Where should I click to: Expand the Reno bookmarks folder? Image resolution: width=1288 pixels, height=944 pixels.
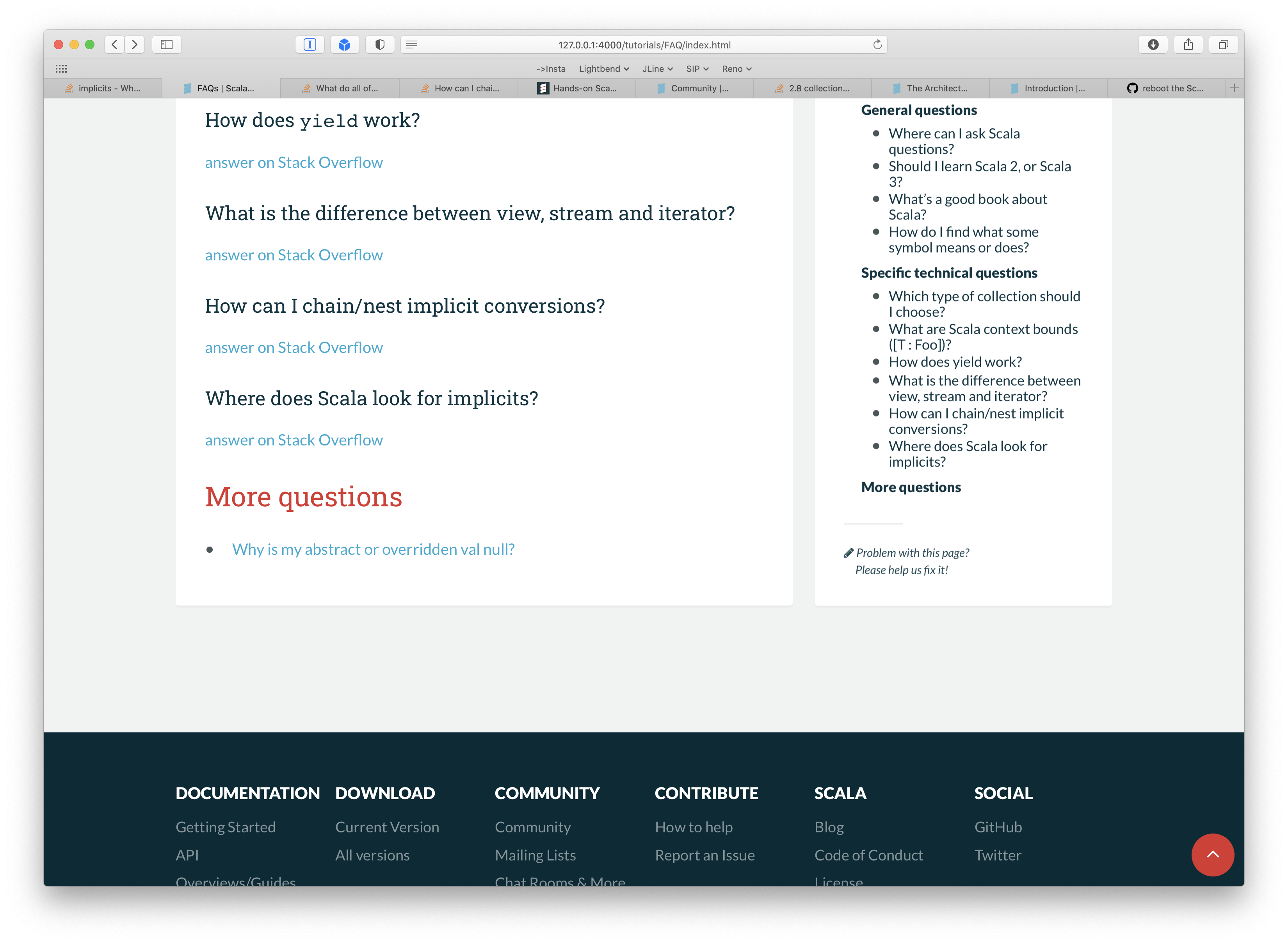tap(737, 69)
